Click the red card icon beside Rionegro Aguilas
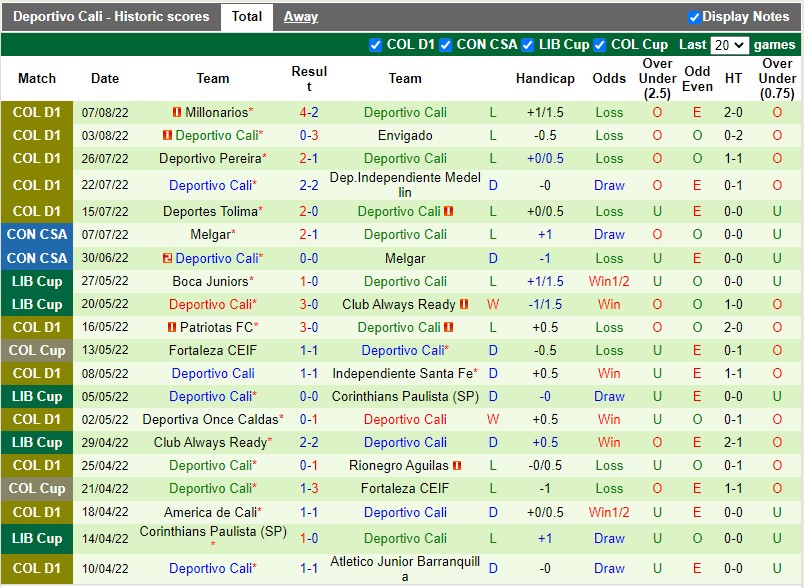Image resolution: width=804 pixels, height=588 pixels. pyautogui.click(x=457, y=465)
